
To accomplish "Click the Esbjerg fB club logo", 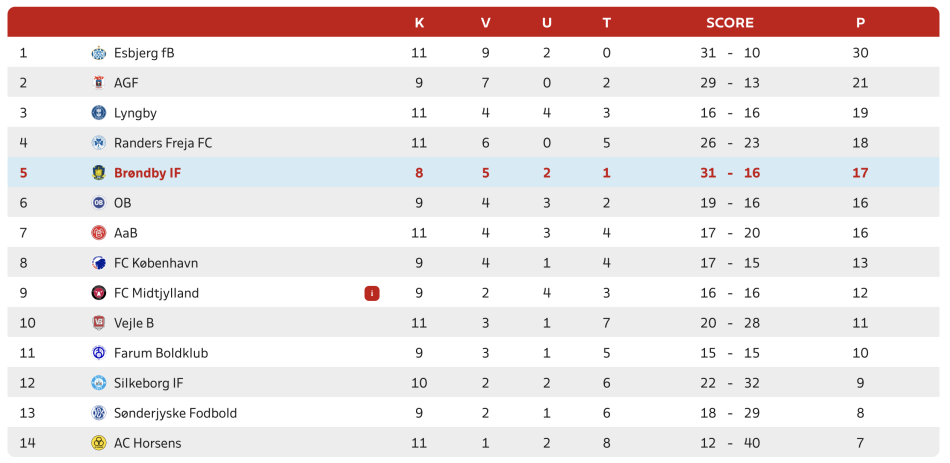I will pyautogui.click(x=99, y=53).
